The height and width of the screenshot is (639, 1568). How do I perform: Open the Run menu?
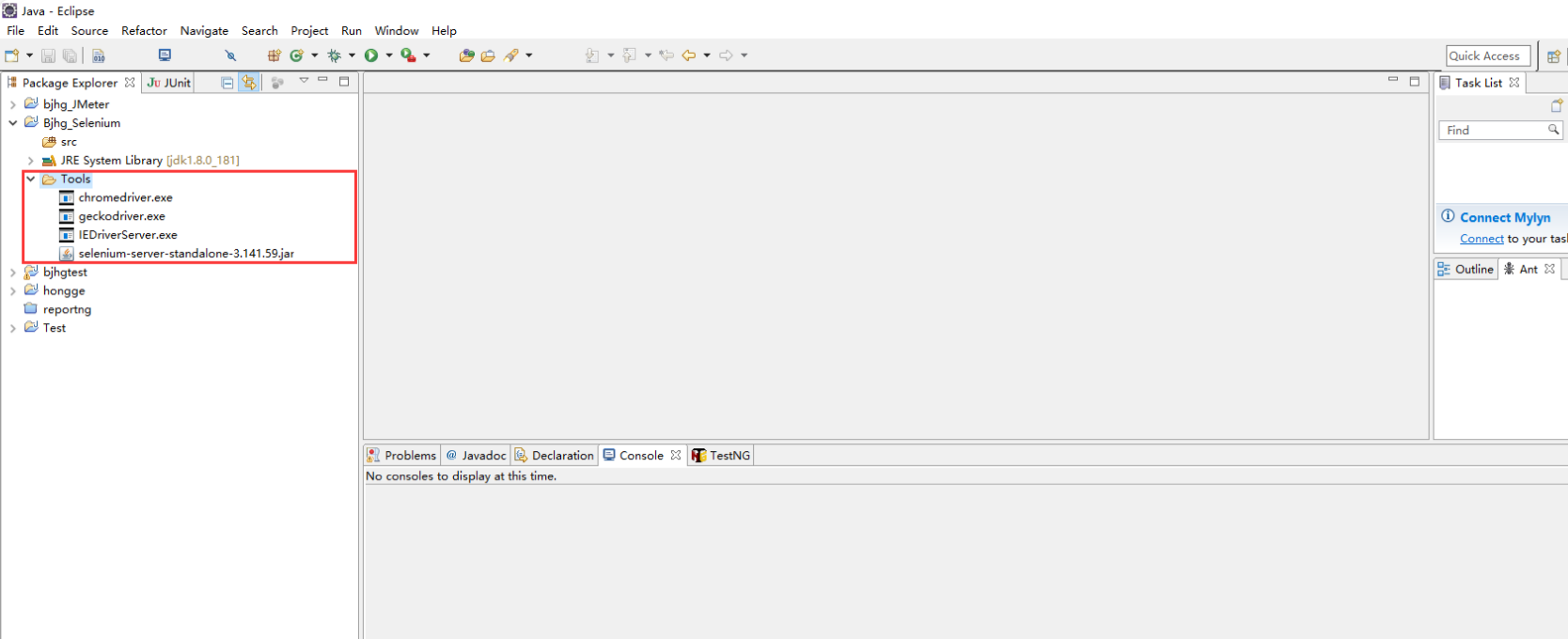[x=352, y=31]
